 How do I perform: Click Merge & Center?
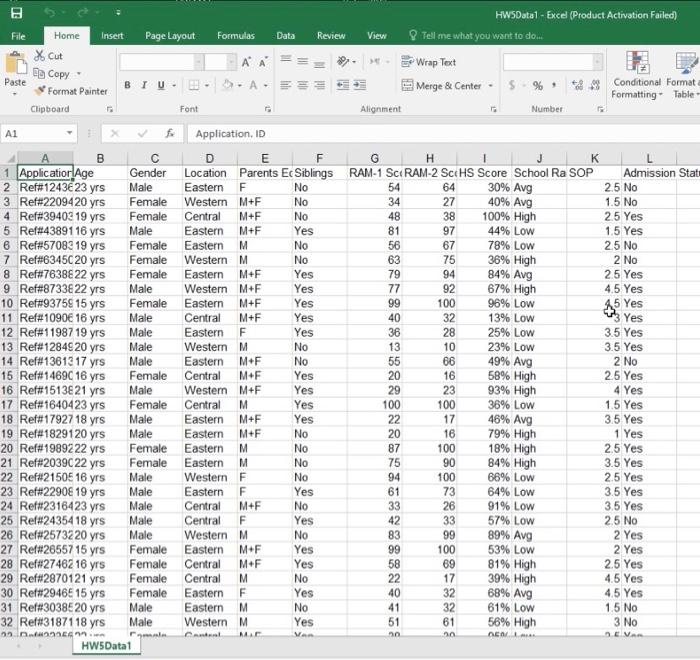[442, 85]
